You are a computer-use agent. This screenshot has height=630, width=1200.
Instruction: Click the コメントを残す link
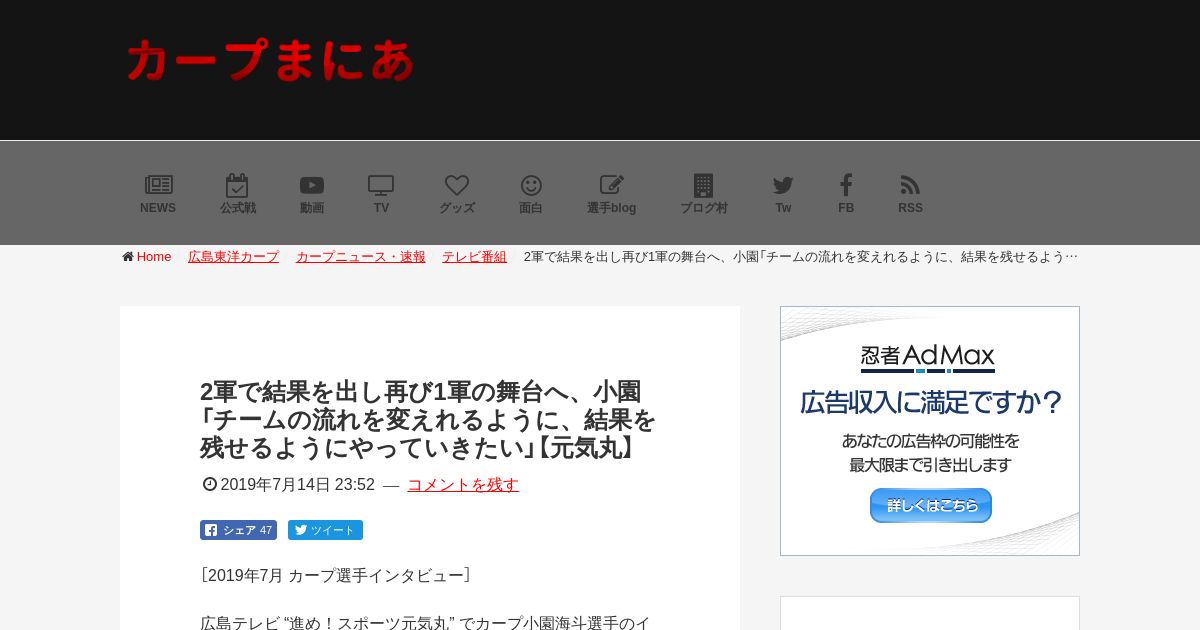point(463,485)
